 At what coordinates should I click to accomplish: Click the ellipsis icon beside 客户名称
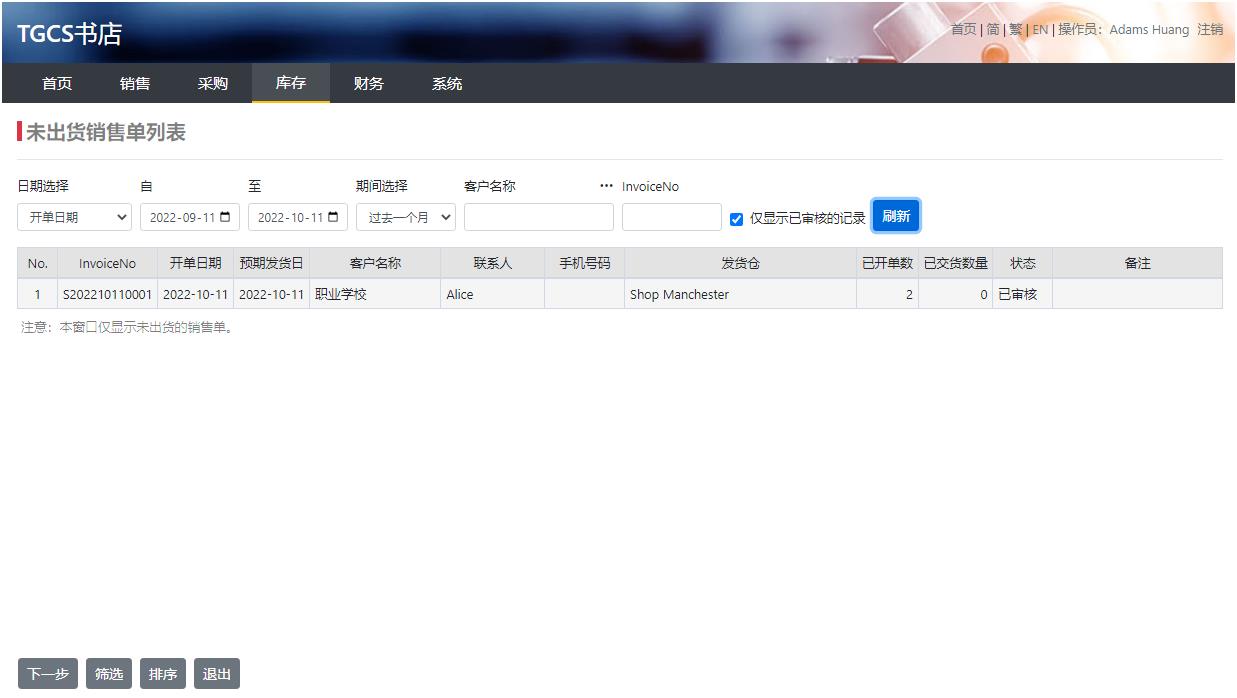tap(606, 186)
